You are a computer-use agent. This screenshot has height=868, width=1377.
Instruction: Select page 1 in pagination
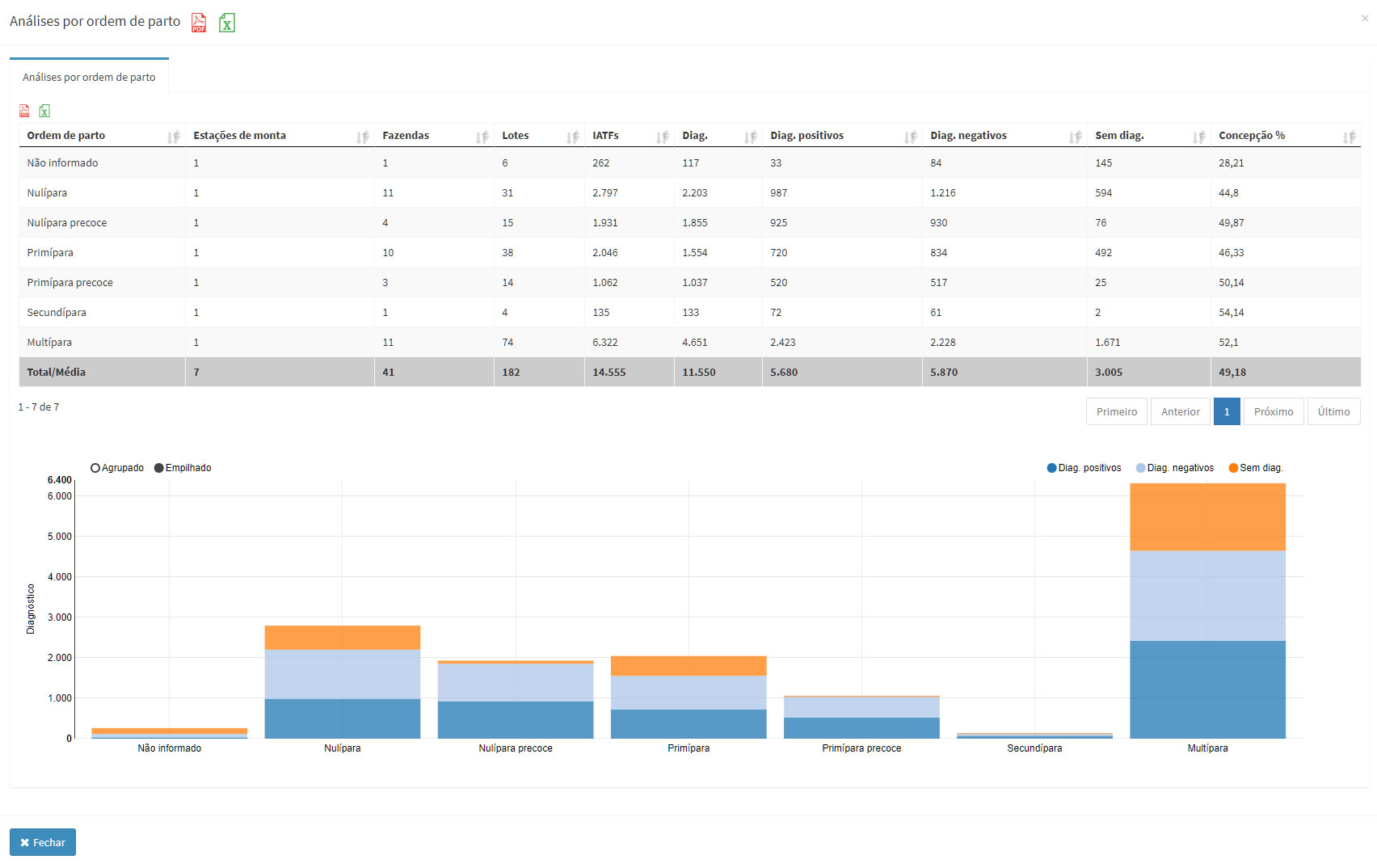tap(1226, 411)
